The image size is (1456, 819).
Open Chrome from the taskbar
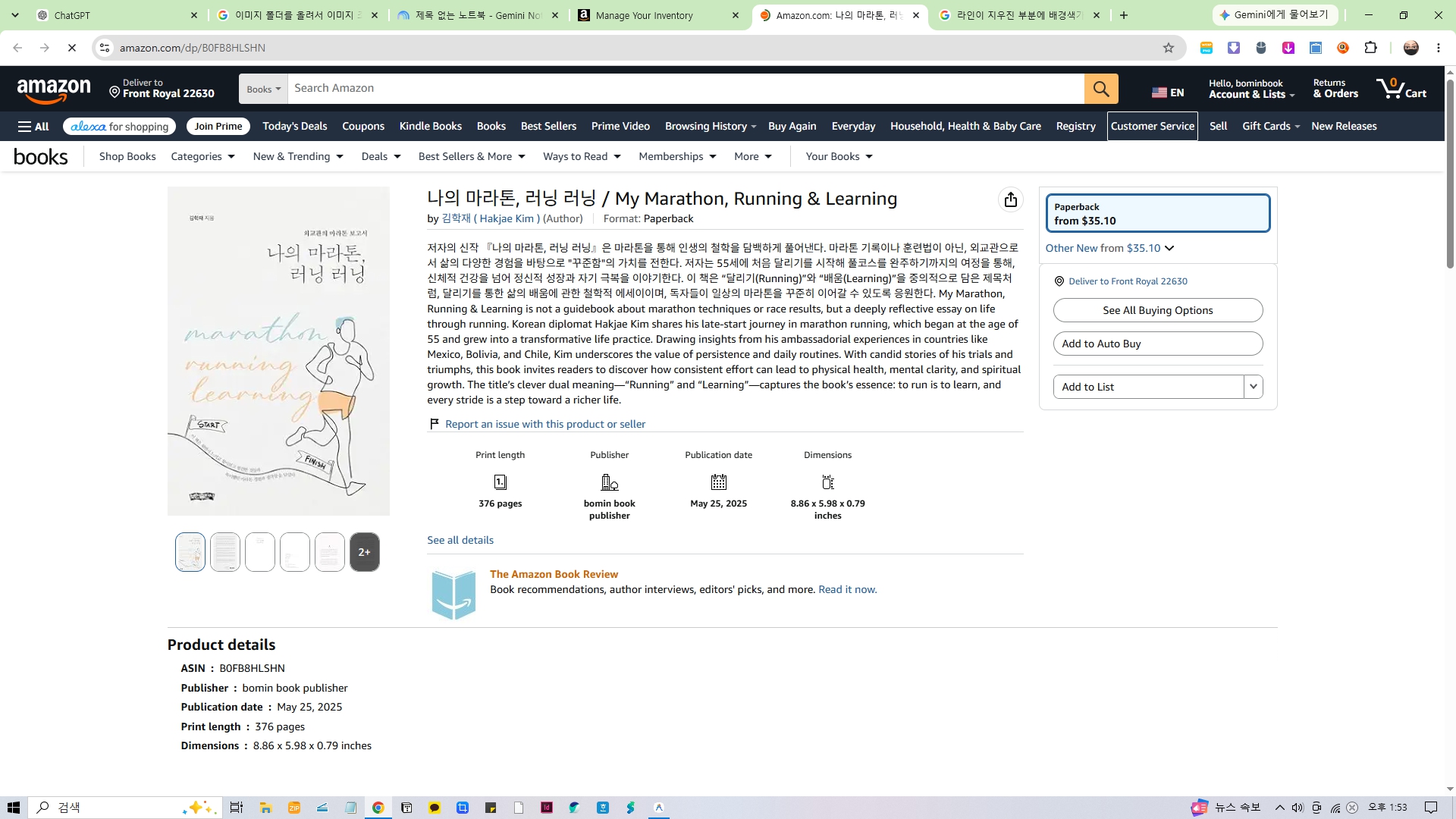(x=378, y=808)
